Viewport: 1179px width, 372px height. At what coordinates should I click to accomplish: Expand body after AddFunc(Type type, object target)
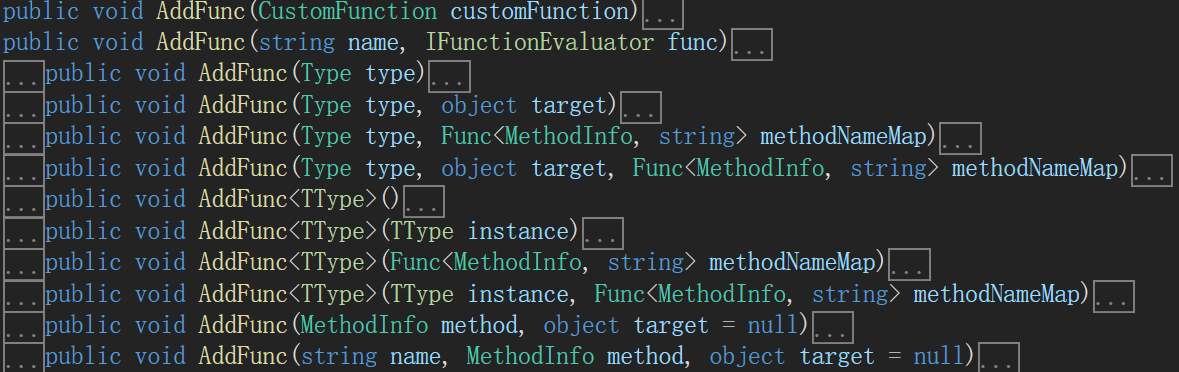point(641,107)
